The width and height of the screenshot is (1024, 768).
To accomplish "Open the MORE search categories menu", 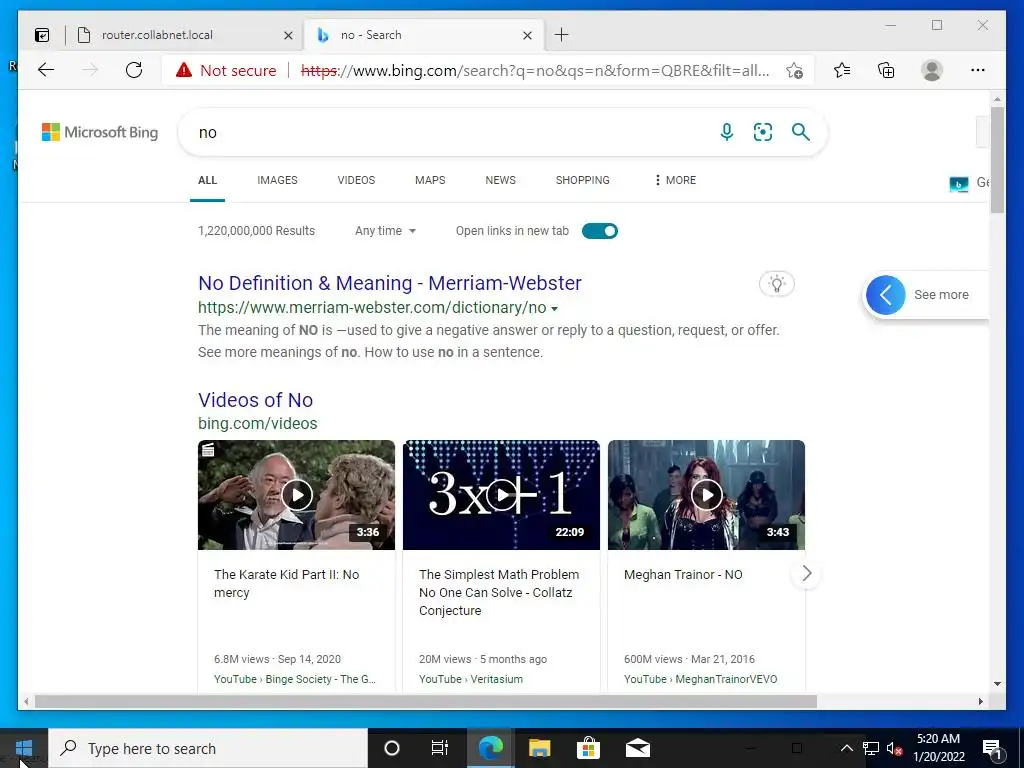I will 675,180.
